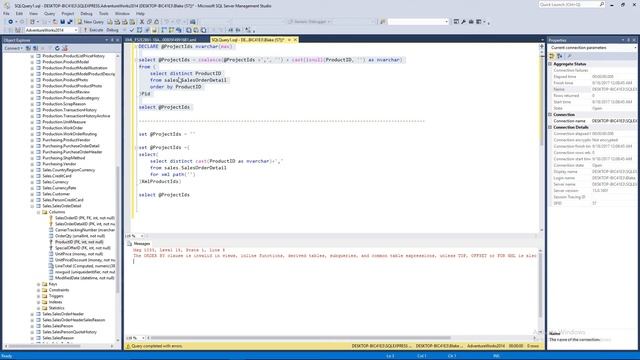
Task: Expand the Indexes folder node
Action: (x=39, y=302)
